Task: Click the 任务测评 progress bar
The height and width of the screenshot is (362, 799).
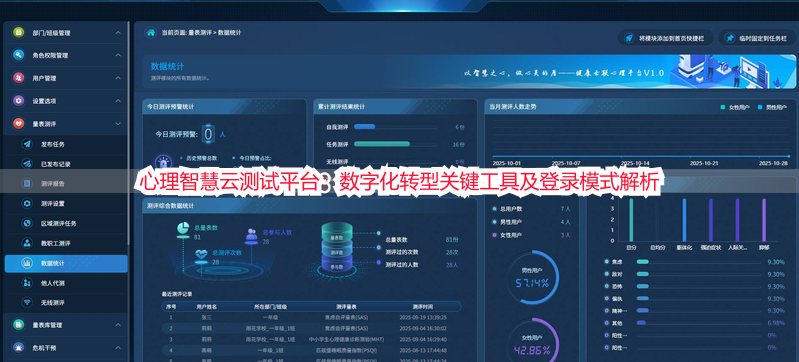Action: [x=395, y=144]
